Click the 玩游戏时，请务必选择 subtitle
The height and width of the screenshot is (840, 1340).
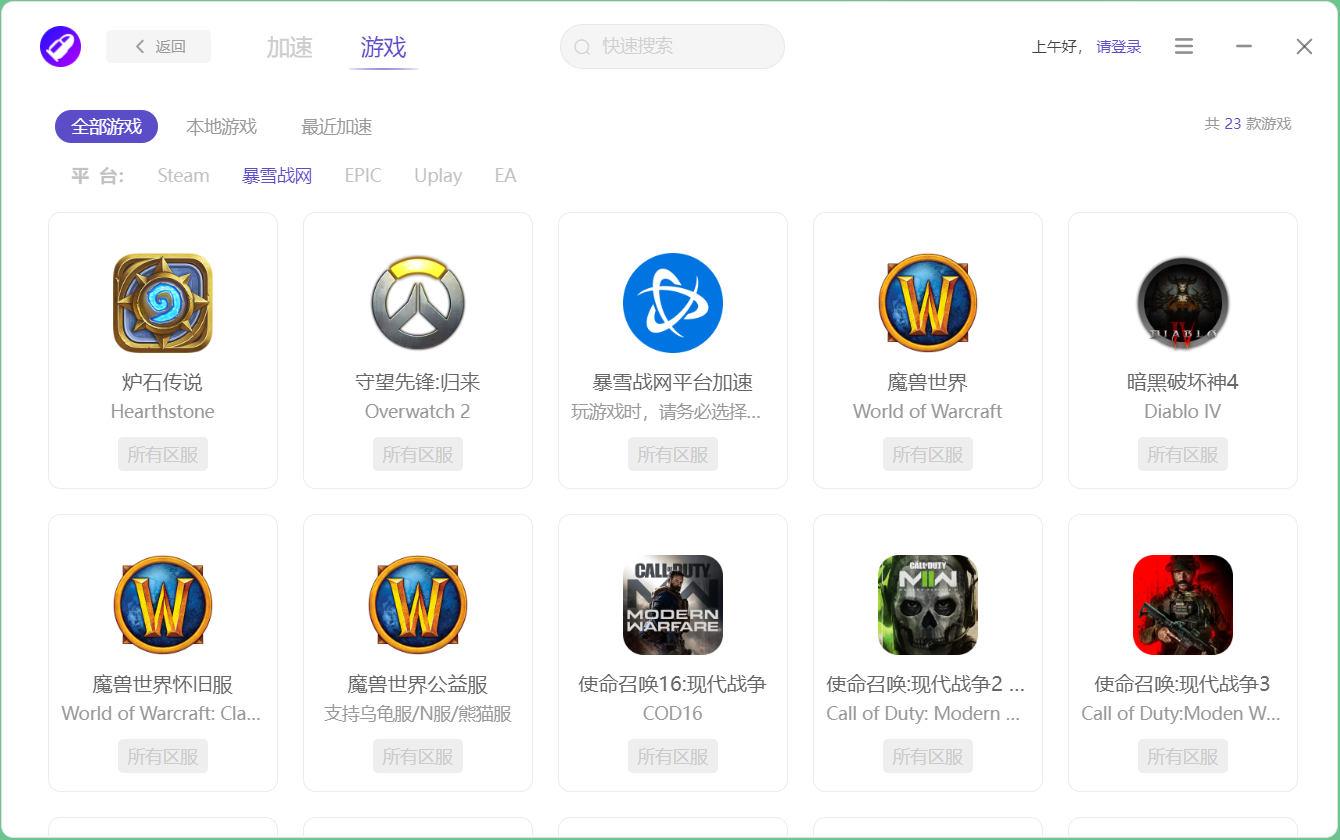pos(666,411)
